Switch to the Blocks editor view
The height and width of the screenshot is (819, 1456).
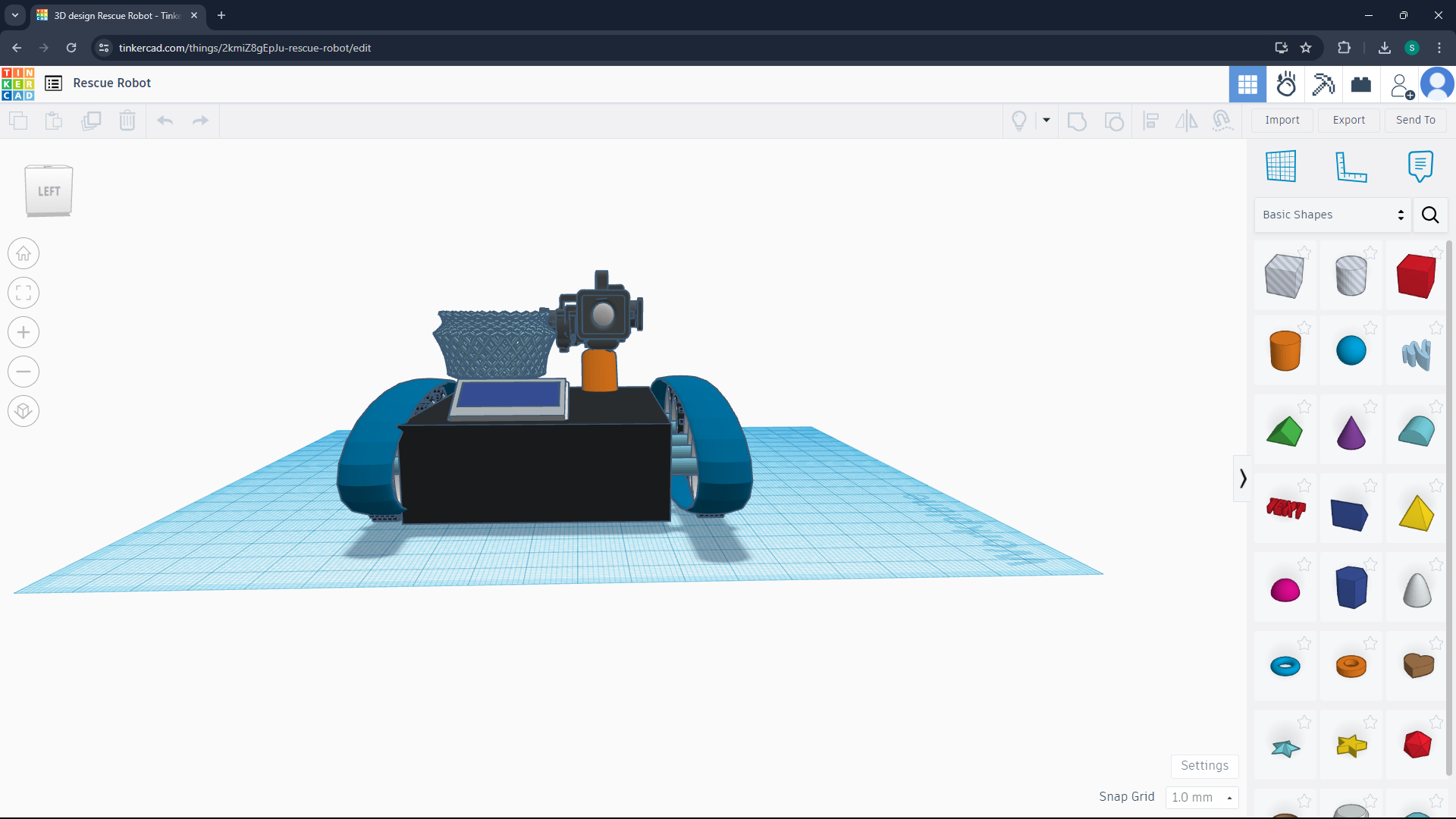1323,84
